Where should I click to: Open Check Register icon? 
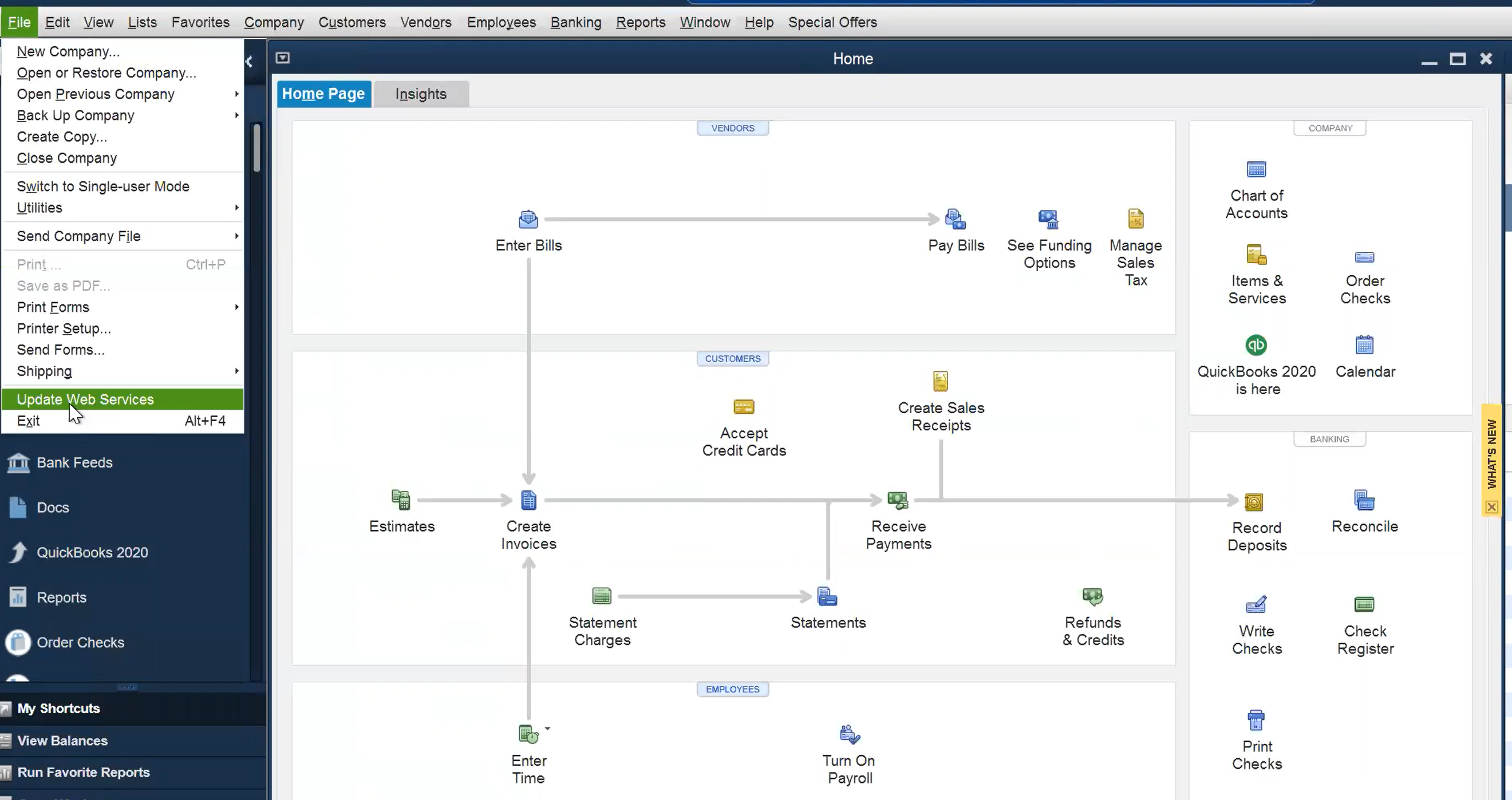[1364, 604]
